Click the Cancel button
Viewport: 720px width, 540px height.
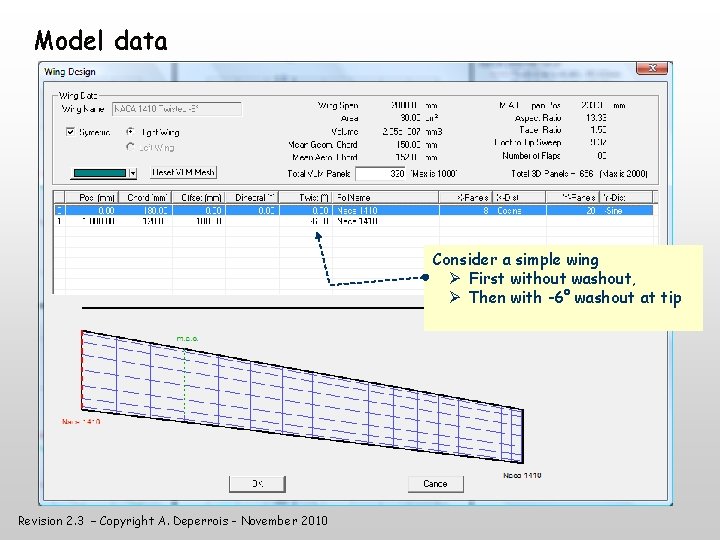[435, 484]
